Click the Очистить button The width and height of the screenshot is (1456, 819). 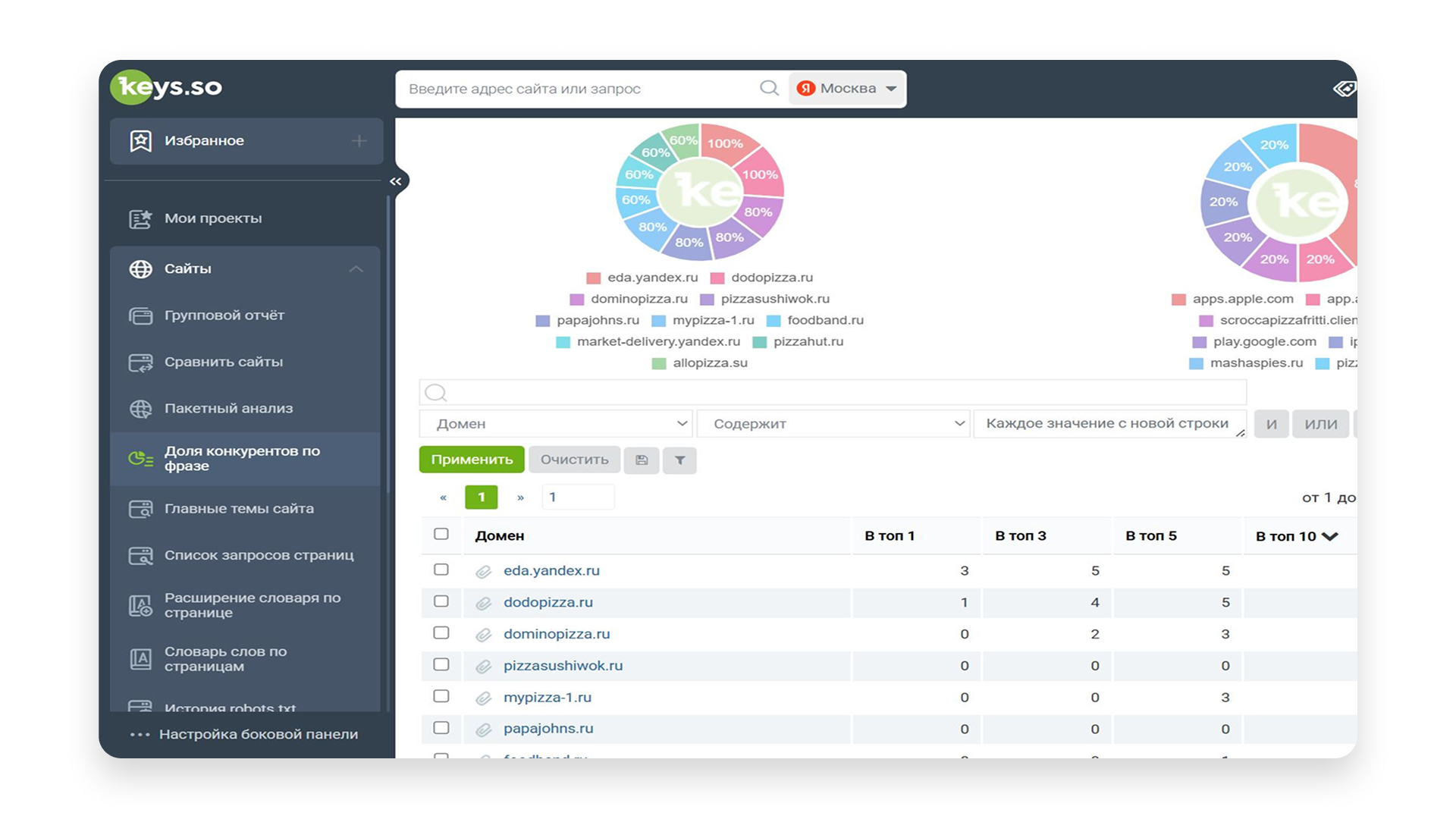(x=574, y=460)
